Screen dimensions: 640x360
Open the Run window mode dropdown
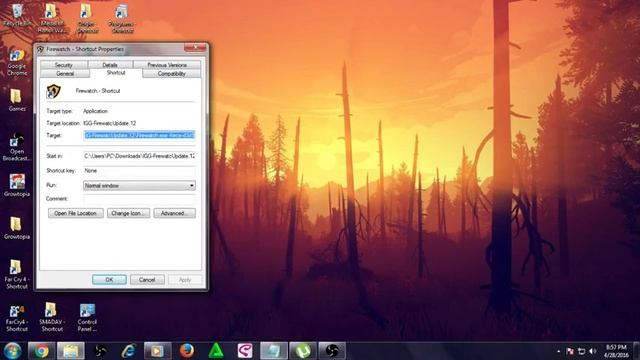139,186
